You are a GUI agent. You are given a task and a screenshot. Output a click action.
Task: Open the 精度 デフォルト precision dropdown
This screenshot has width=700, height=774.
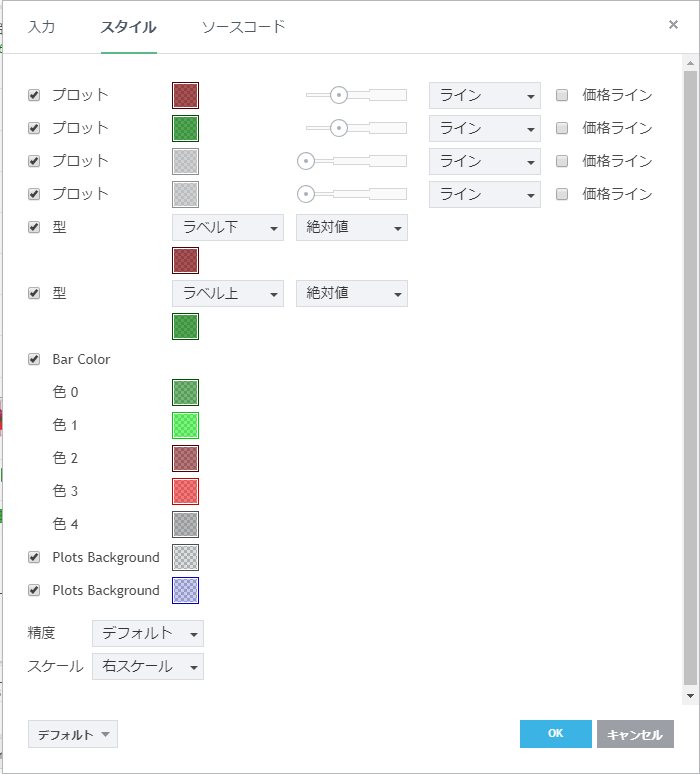tap(147, 633)
